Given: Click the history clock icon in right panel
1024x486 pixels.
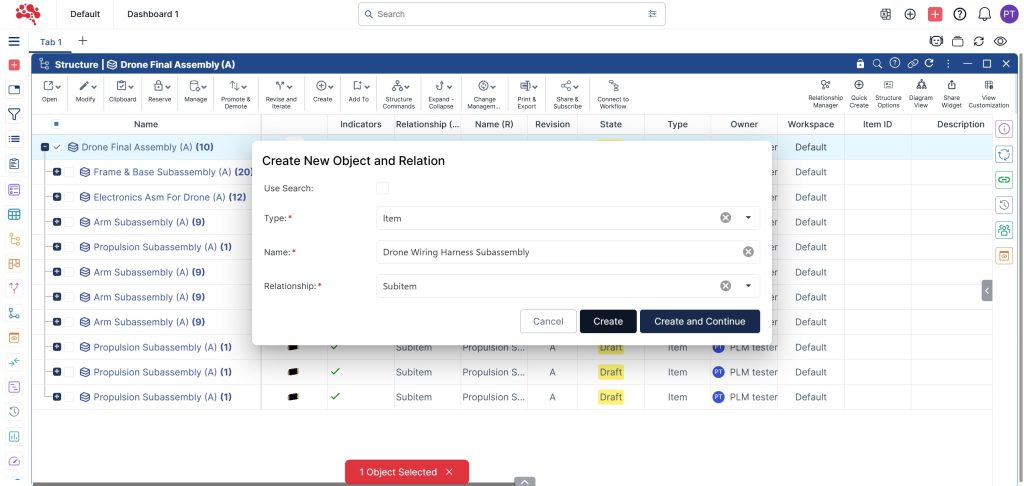Looking at the screenshot, I should coord(1004,205).
